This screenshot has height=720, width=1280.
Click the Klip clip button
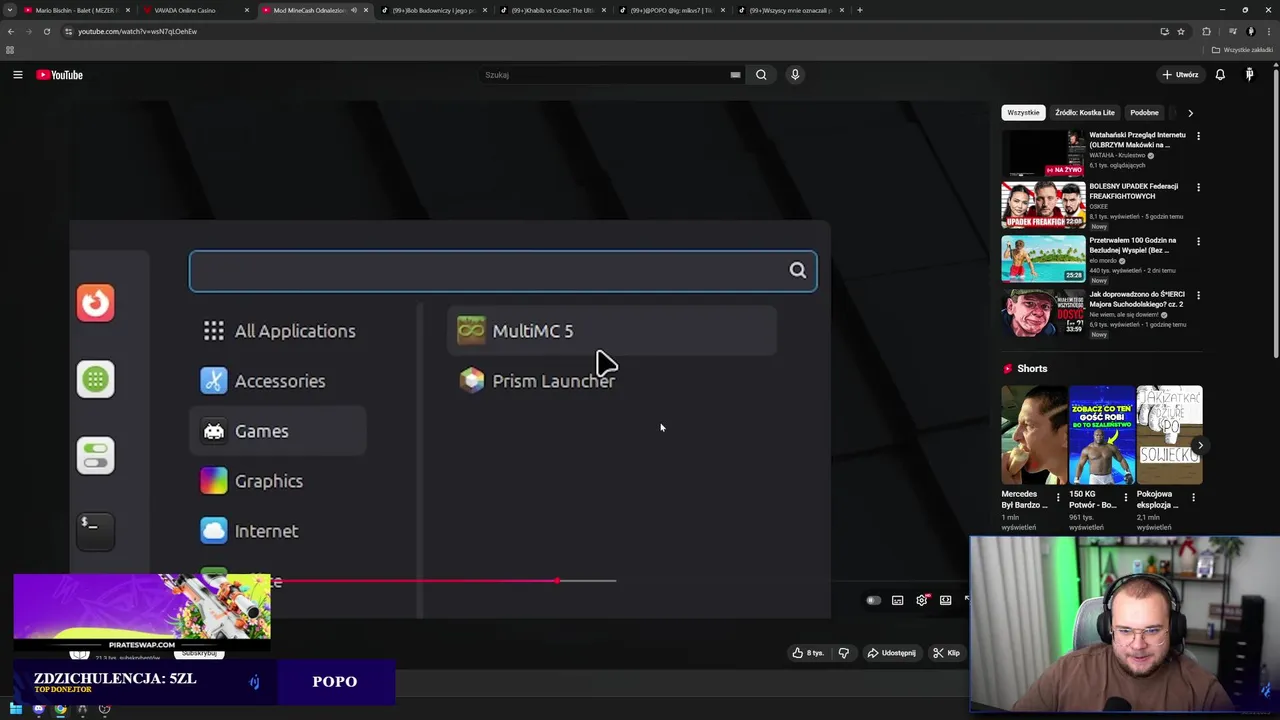[x=946, y=653]
